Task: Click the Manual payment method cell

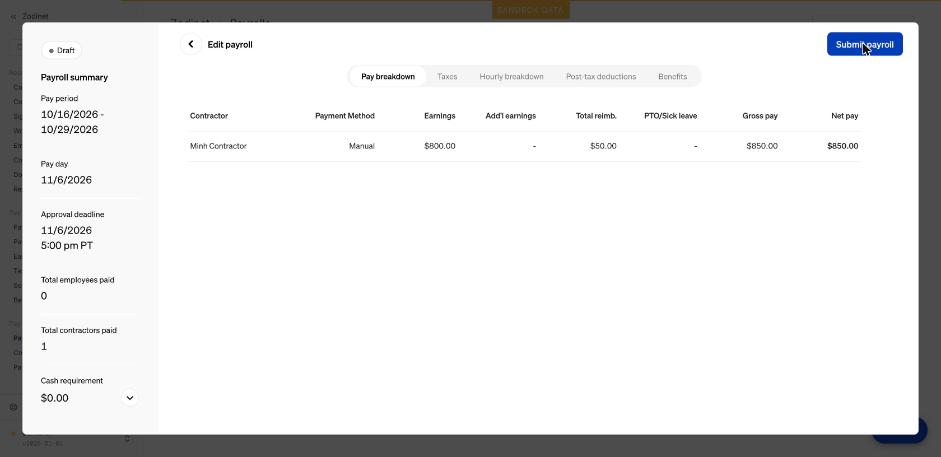Action: pos(362,146)
